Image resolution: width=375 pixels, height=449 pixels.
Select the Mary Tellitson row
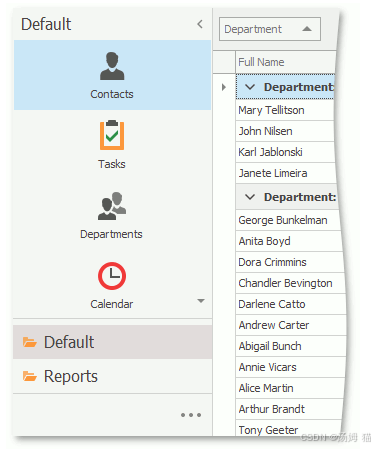pyautogui.click(x=285, y=110)
